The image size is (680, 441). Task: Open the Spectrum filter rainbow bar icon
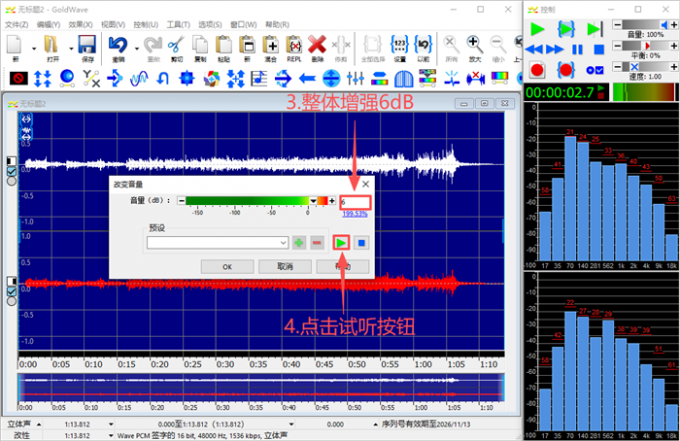pyautogui.click(x=500, y=78)
